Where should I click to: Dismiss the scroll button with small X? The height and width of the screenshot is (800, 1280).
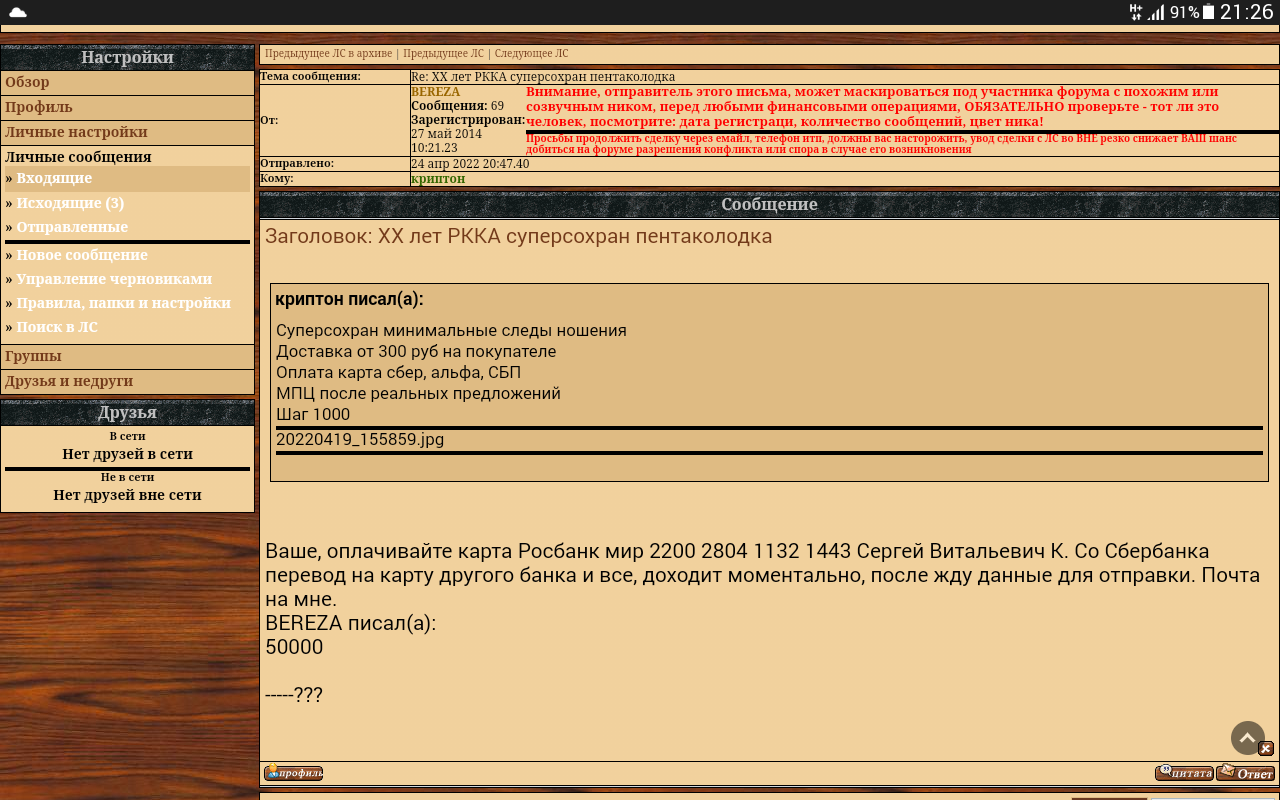point(1266,748)
